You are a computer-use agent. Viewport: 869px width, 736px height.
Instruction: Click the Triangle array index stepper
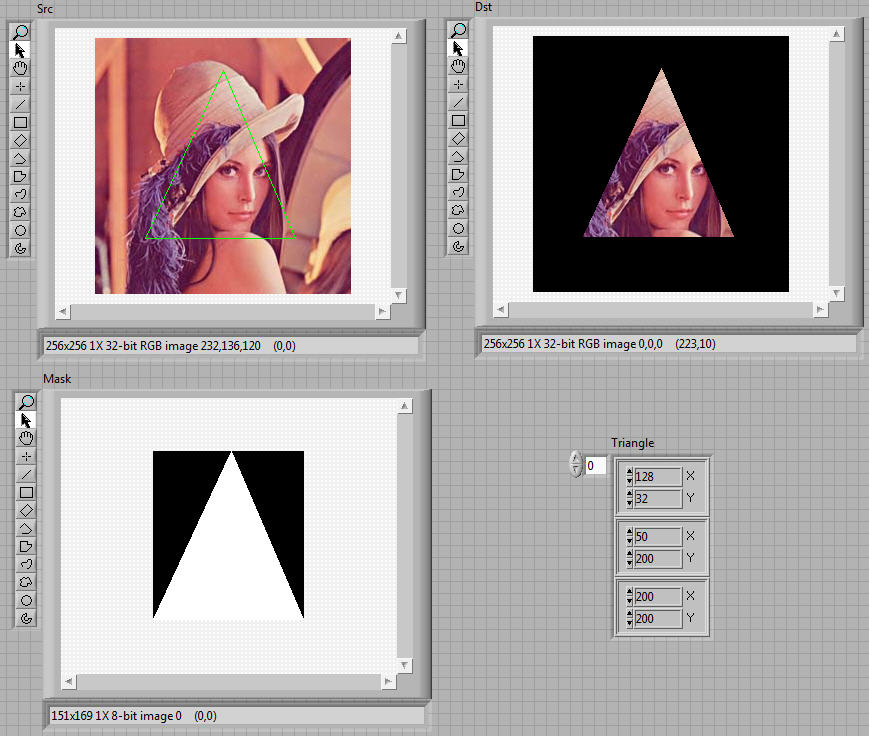576,464
